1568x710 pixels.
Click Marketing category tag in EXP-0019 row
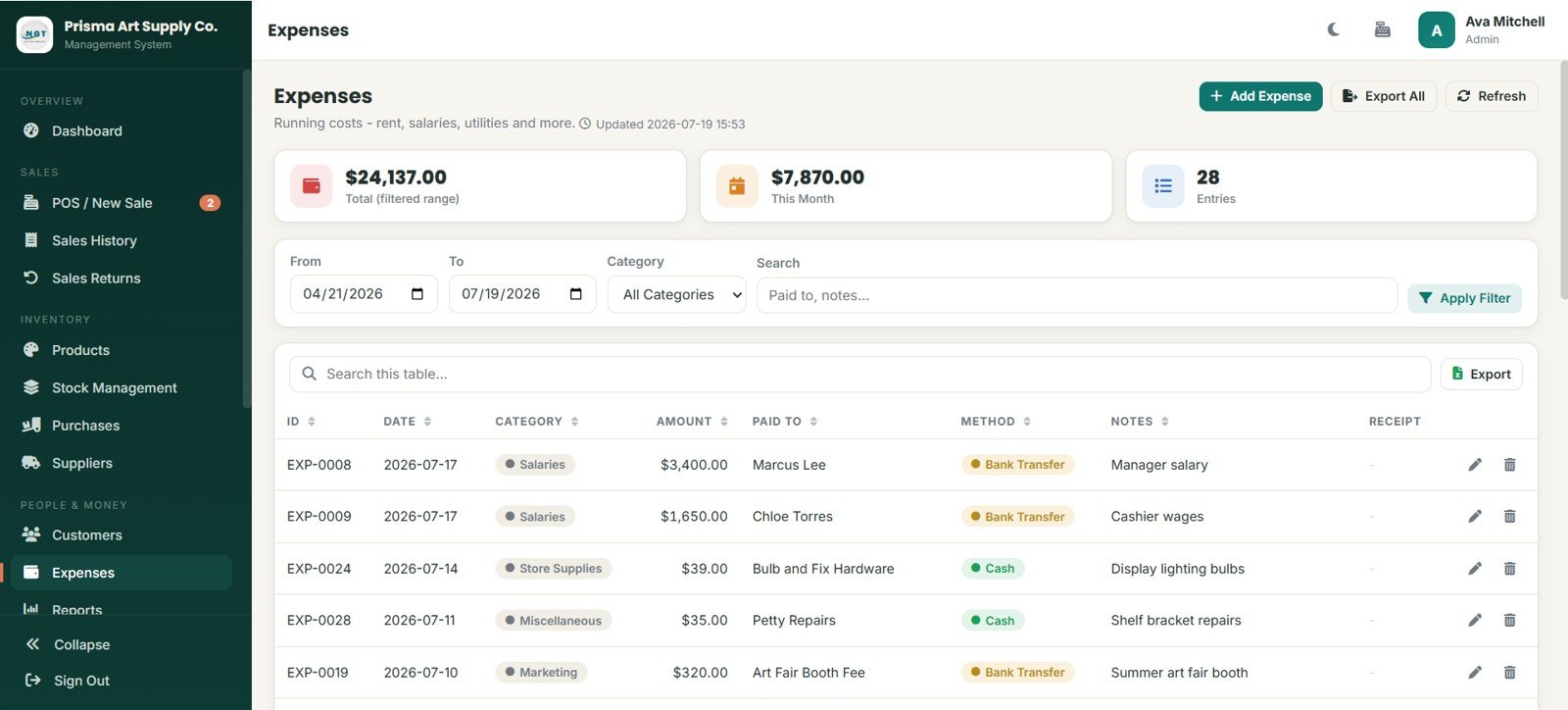coord(541,672)
